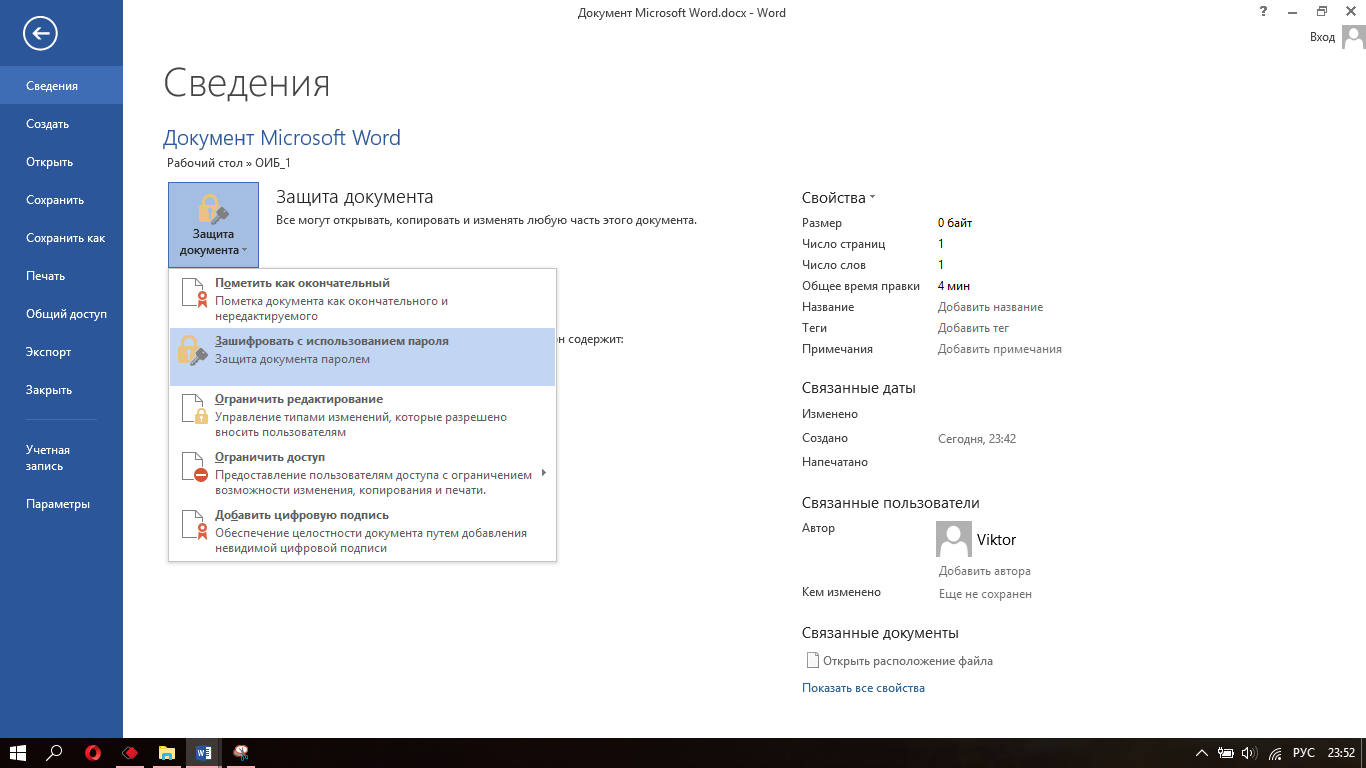Click the Добавить название field
This screenshot has height=768, width=1366.
coord(990,307)
